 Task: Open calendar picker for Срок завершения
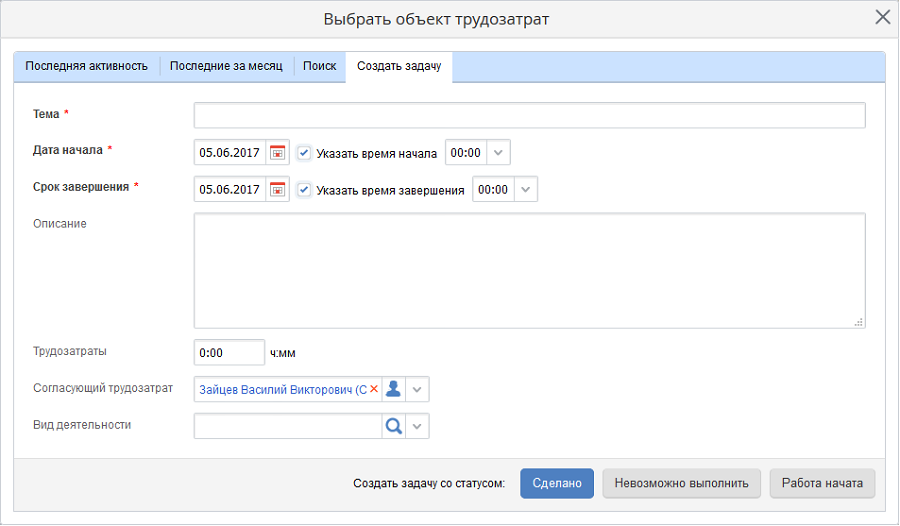point(278,189)
